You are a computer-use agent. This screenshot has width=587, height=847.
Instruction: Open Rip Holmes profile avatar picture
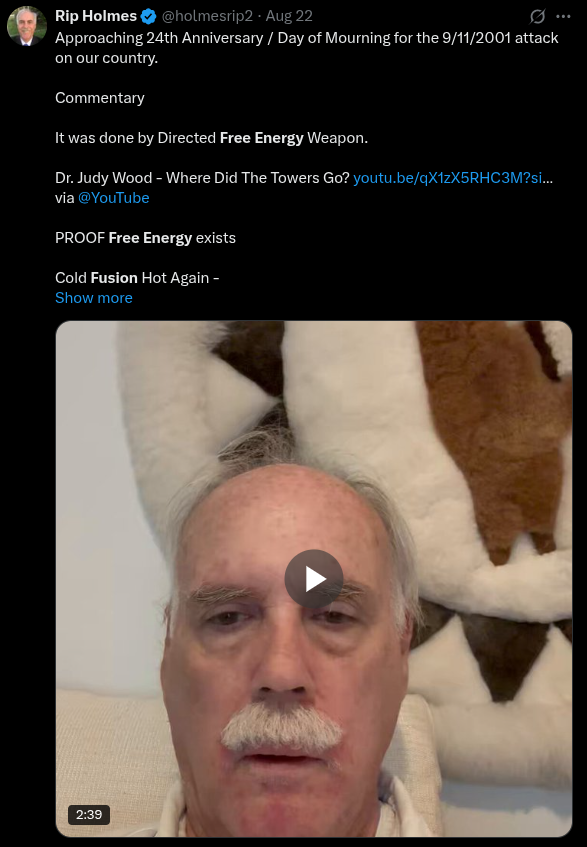[x=26, y=26]
